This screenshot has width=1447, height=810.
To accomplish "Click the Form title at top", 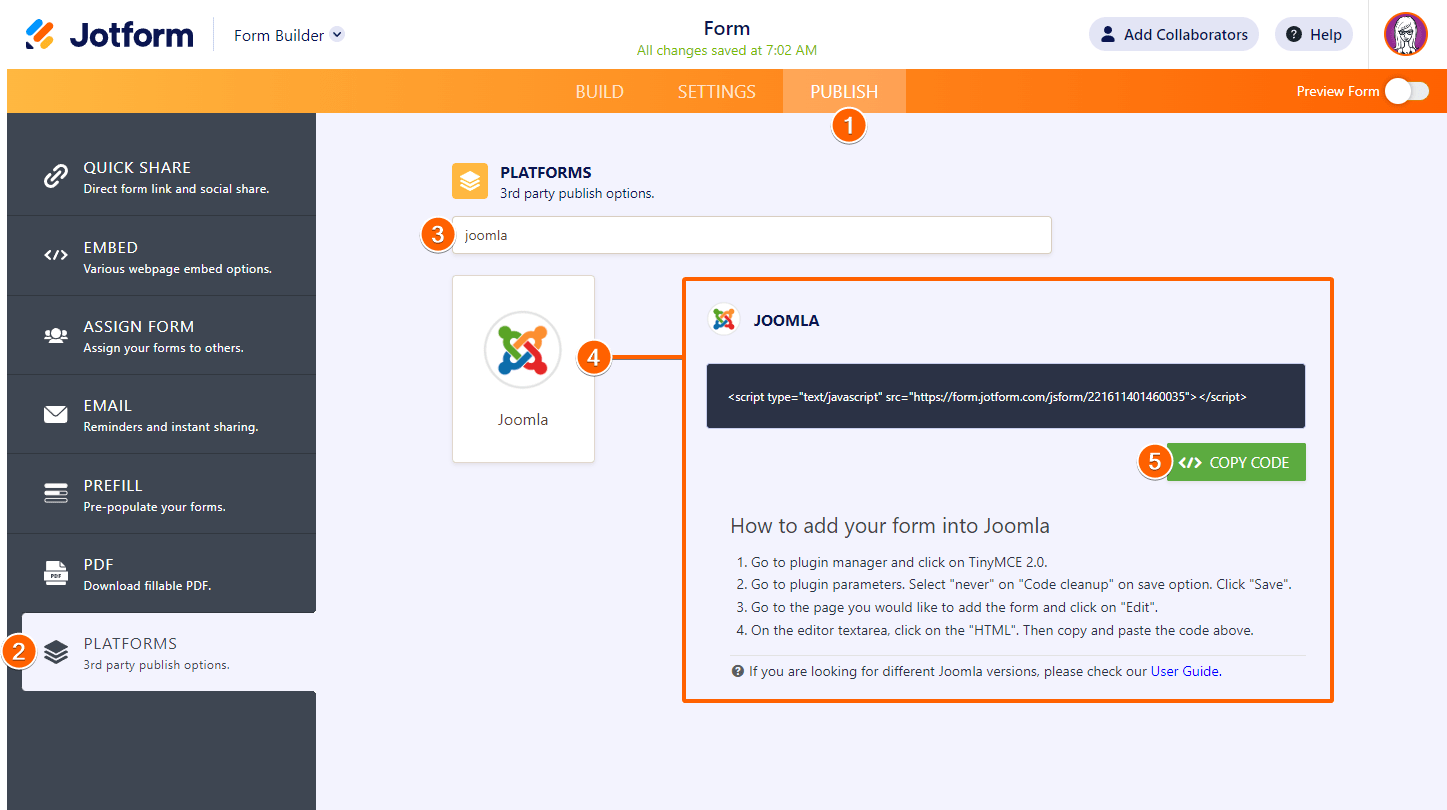I will pos(727,28).
